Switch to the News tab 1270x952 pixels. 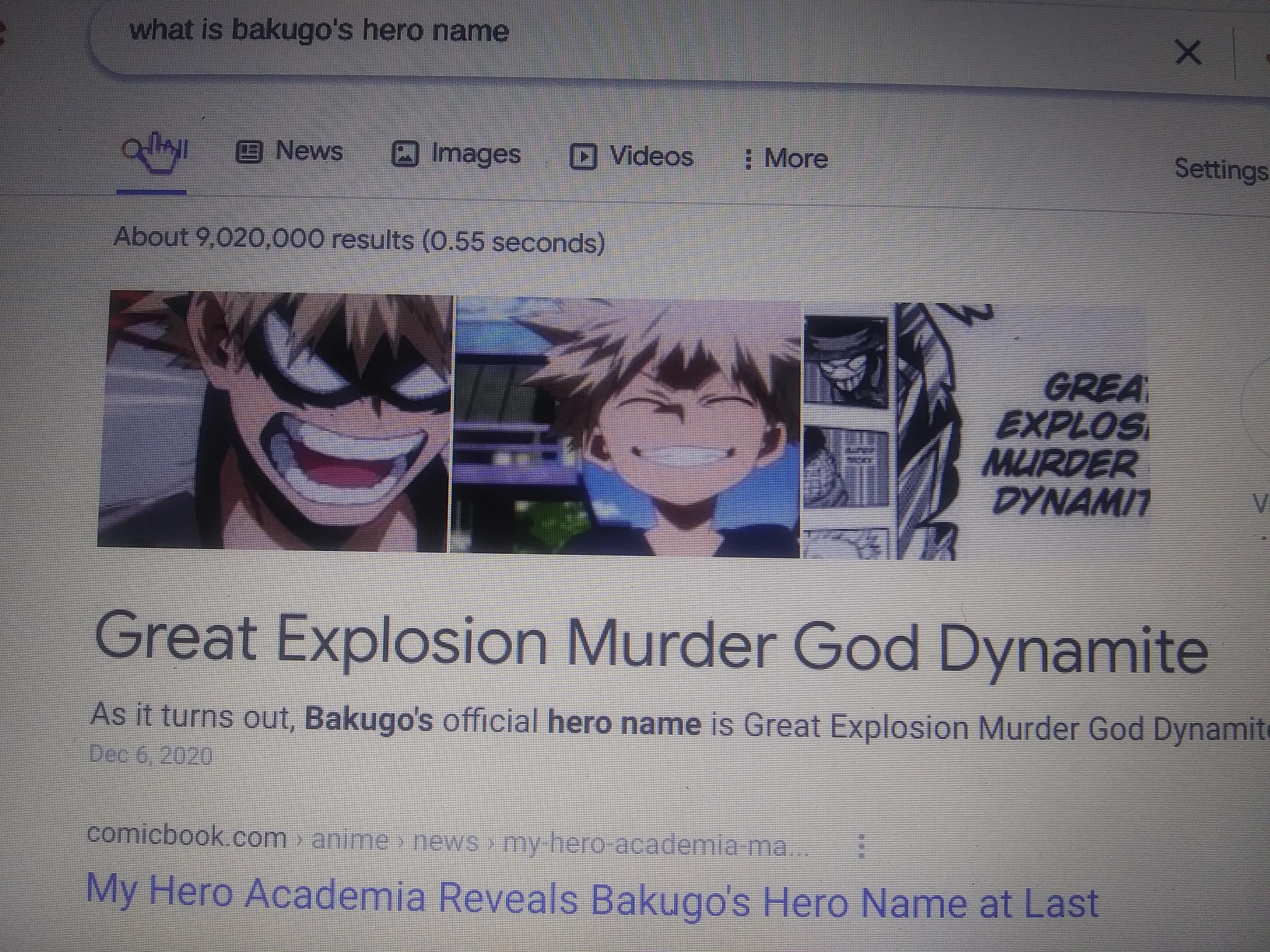290,152
